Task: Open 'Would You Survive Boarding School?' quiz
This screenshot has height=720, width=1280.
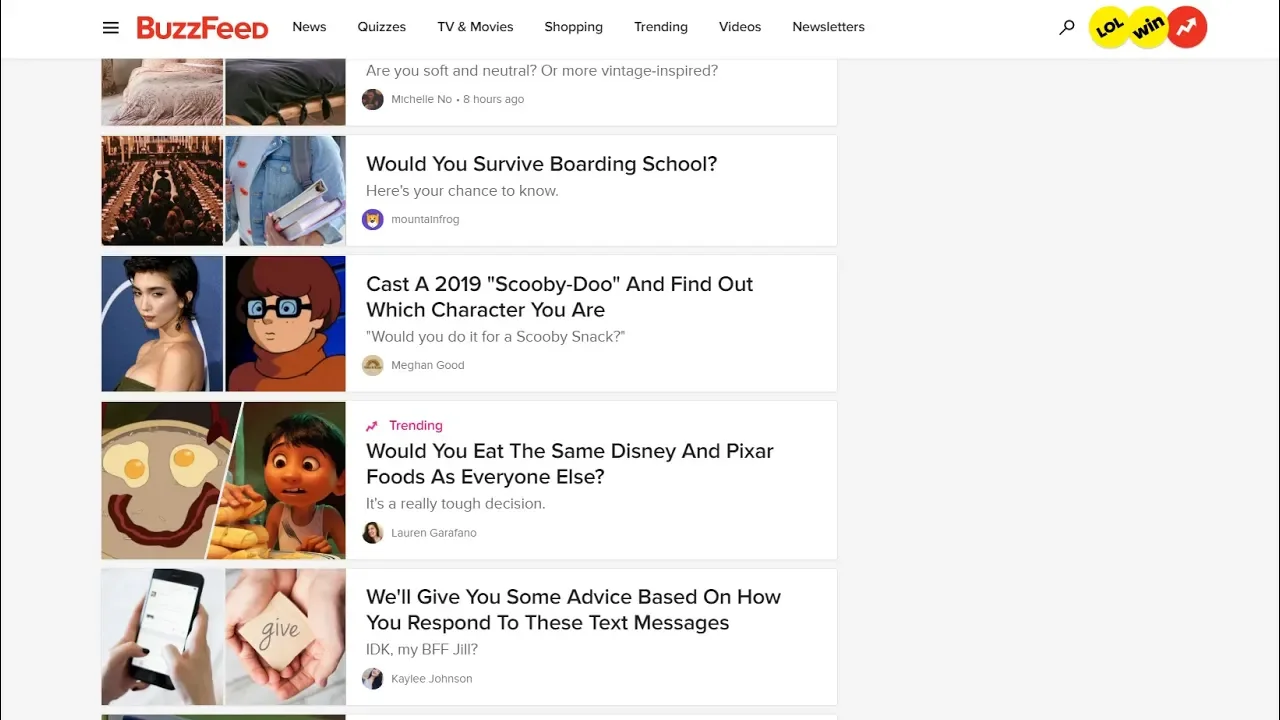Action: [x=541, y=164]
